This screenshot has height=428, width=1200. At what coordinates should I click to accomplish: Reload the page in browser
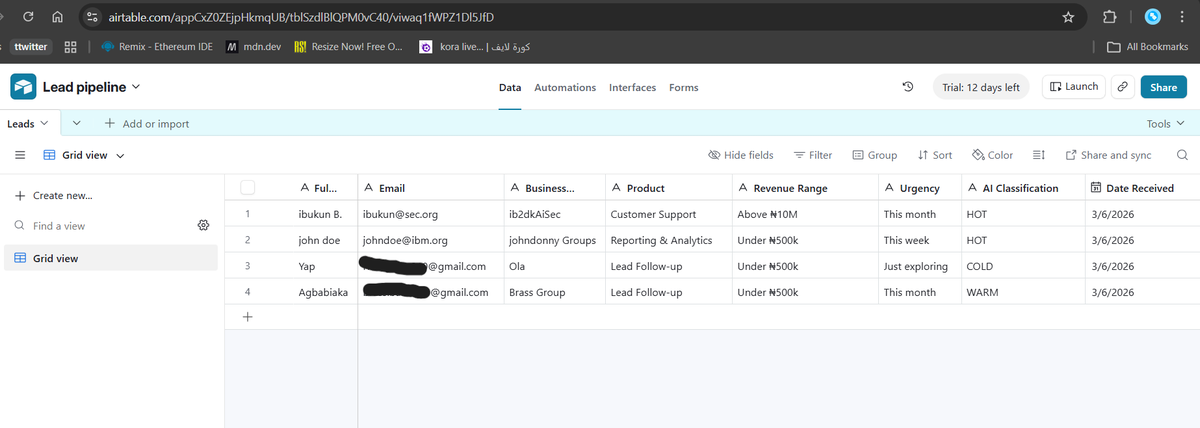[x=28, y=17]
